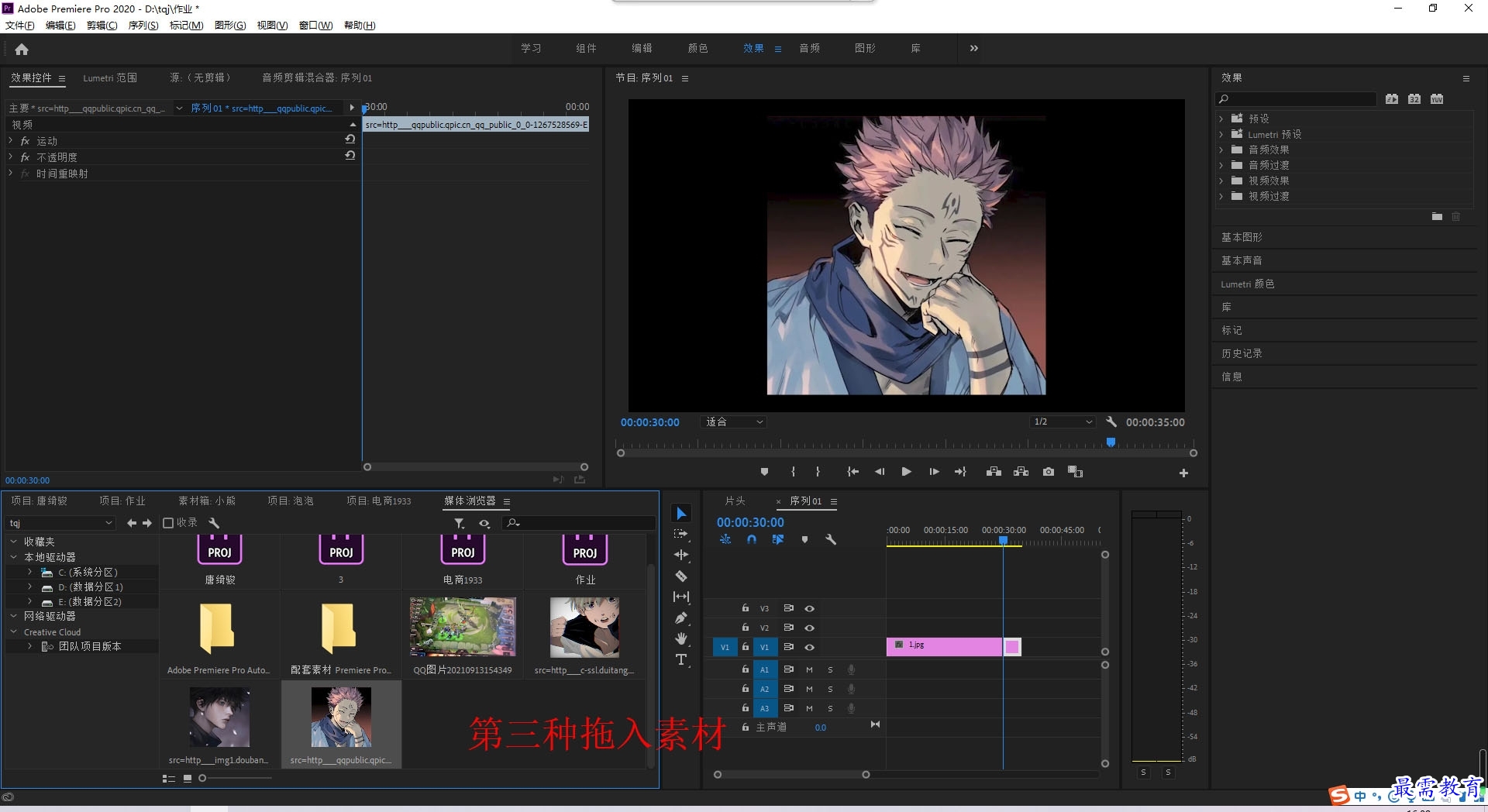This screenshot has width=1488, height=812.
Task: Create new custom bin in Effects panel
Action: pyautogui.click(x=1437, y=217)
